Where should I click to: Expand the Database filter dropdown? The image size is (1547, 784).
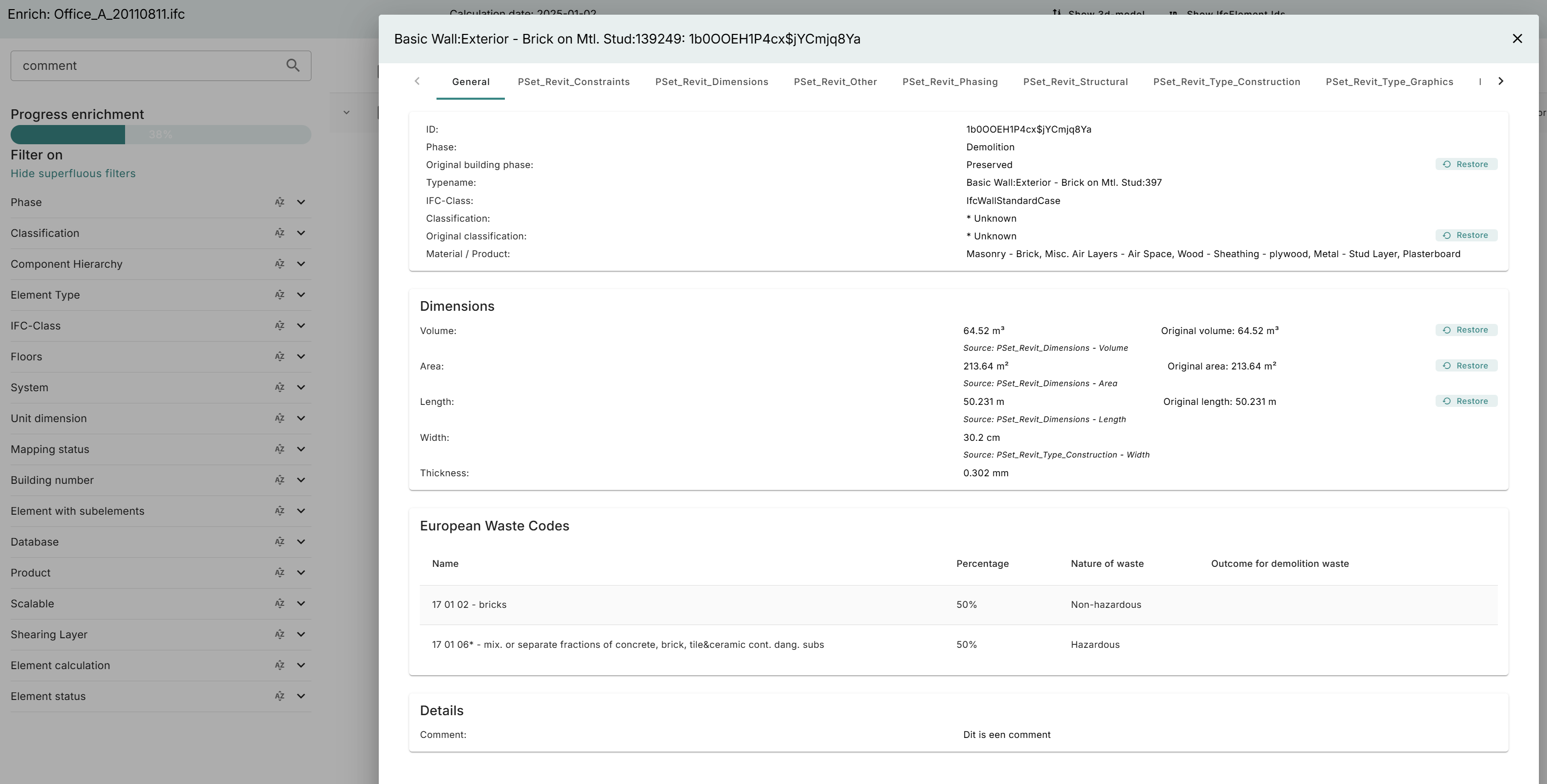pos(301,542)
